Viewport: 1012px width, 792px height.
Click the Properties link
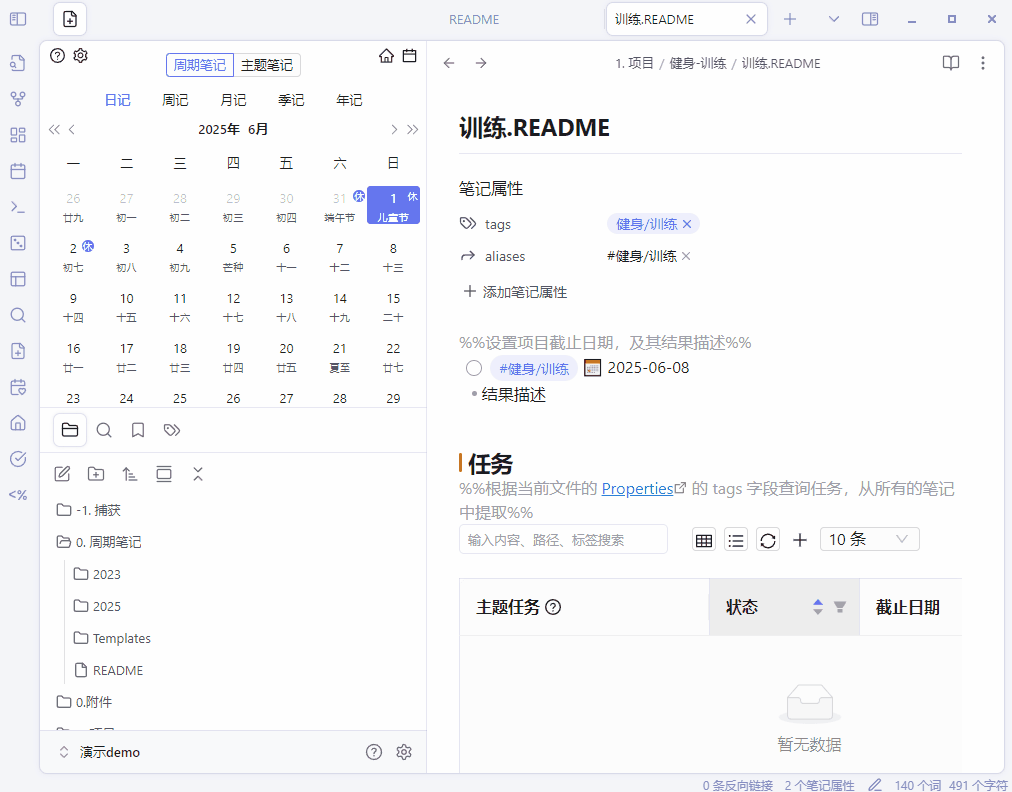637,489
